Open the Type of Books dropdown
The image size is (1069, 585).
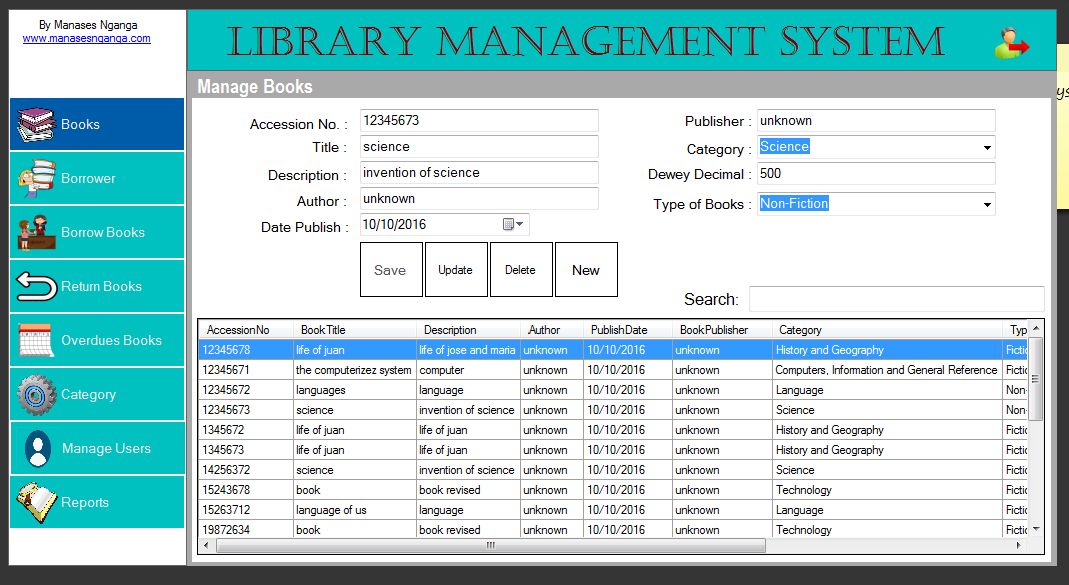(987, 205)
